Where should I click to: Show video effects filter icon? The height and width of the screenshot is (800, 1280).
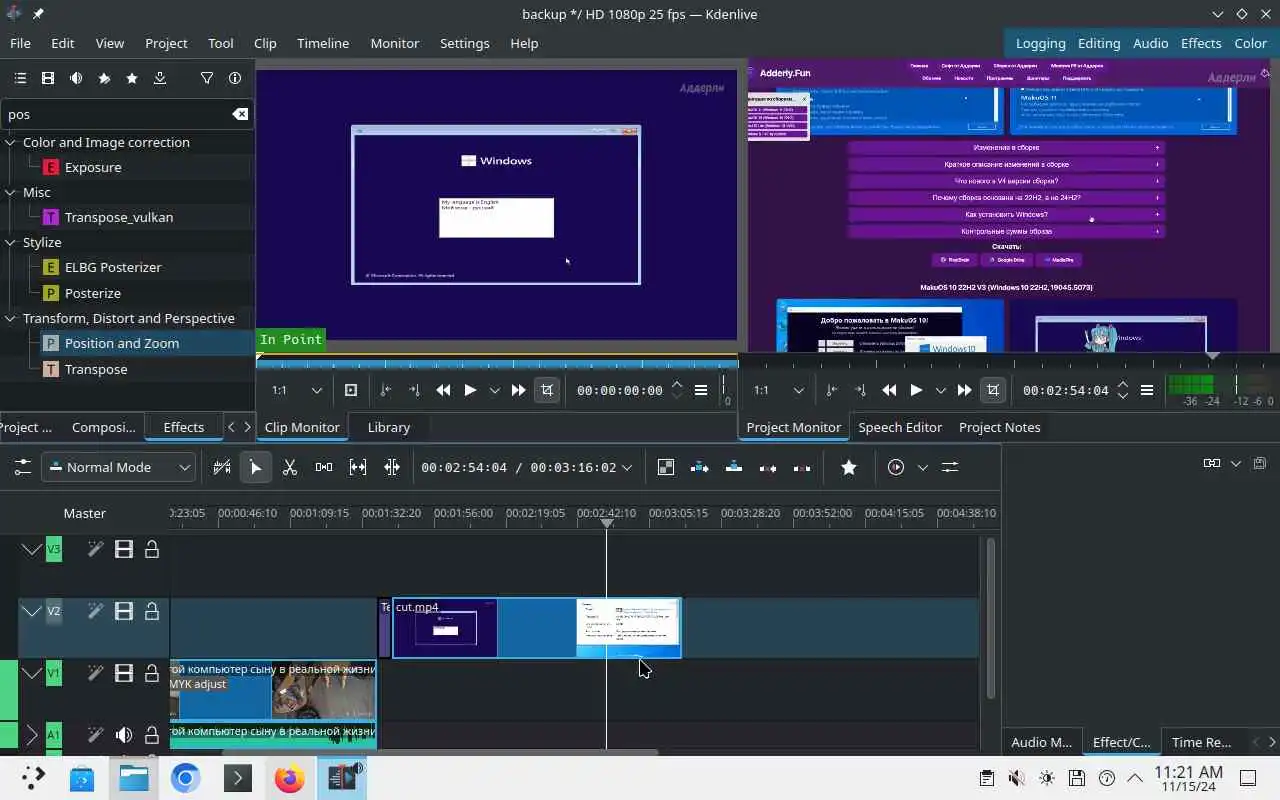[x=48, y=78]
